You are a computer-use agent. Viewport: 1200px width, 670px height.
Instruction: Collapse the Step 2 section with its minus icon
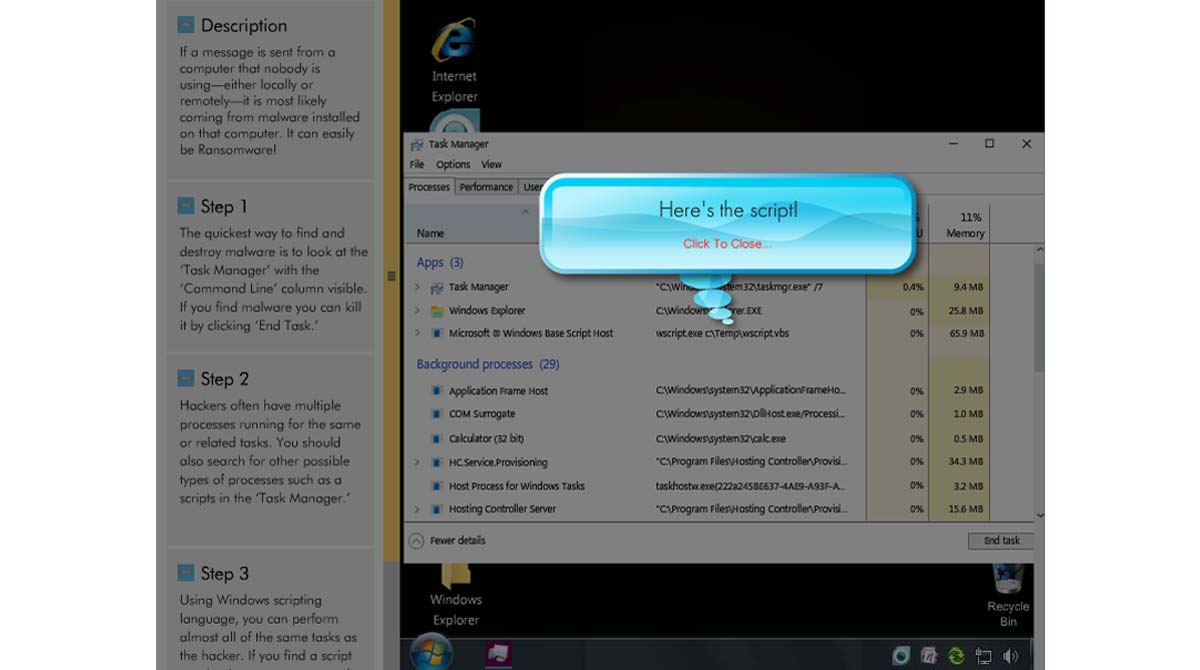tap(186, 378)
